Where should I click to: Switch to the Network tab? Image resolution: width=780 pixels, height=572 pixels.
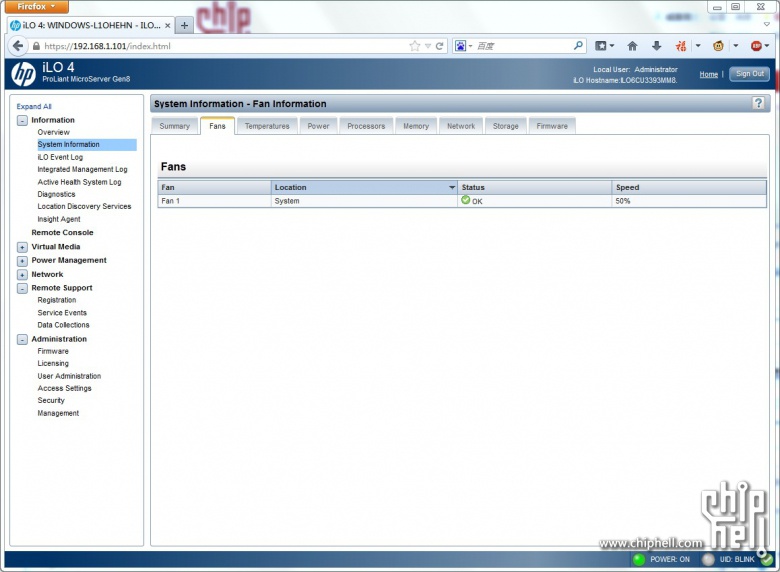pos(461,126)
